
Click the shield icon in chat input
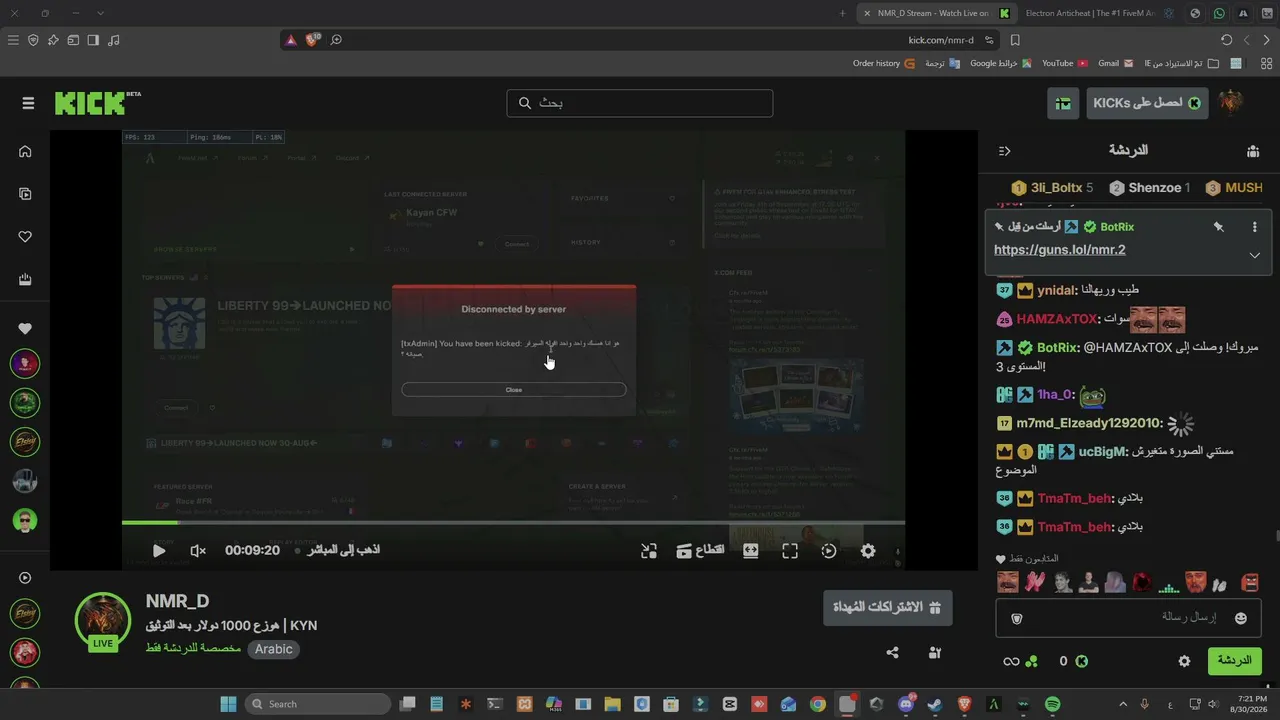(x=1017, y=618)
